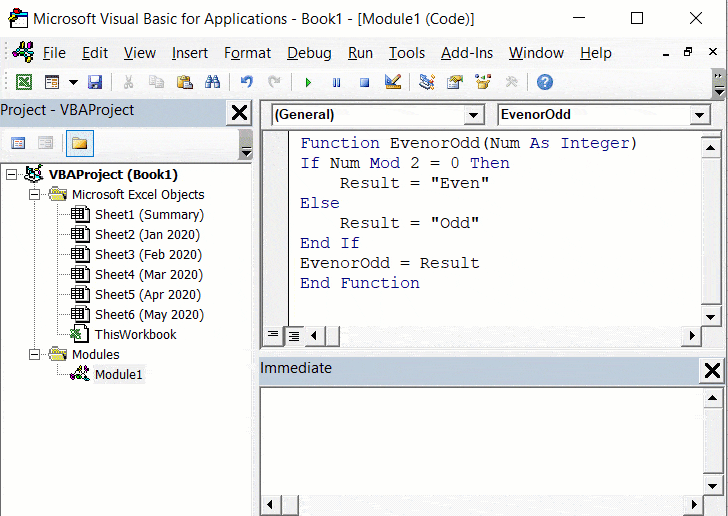The height and width of the screenshot is (516, 728).
Task: Open the Insert UserForm dropdown arrow
Action: pyautogui.click(x=73, y=82)
